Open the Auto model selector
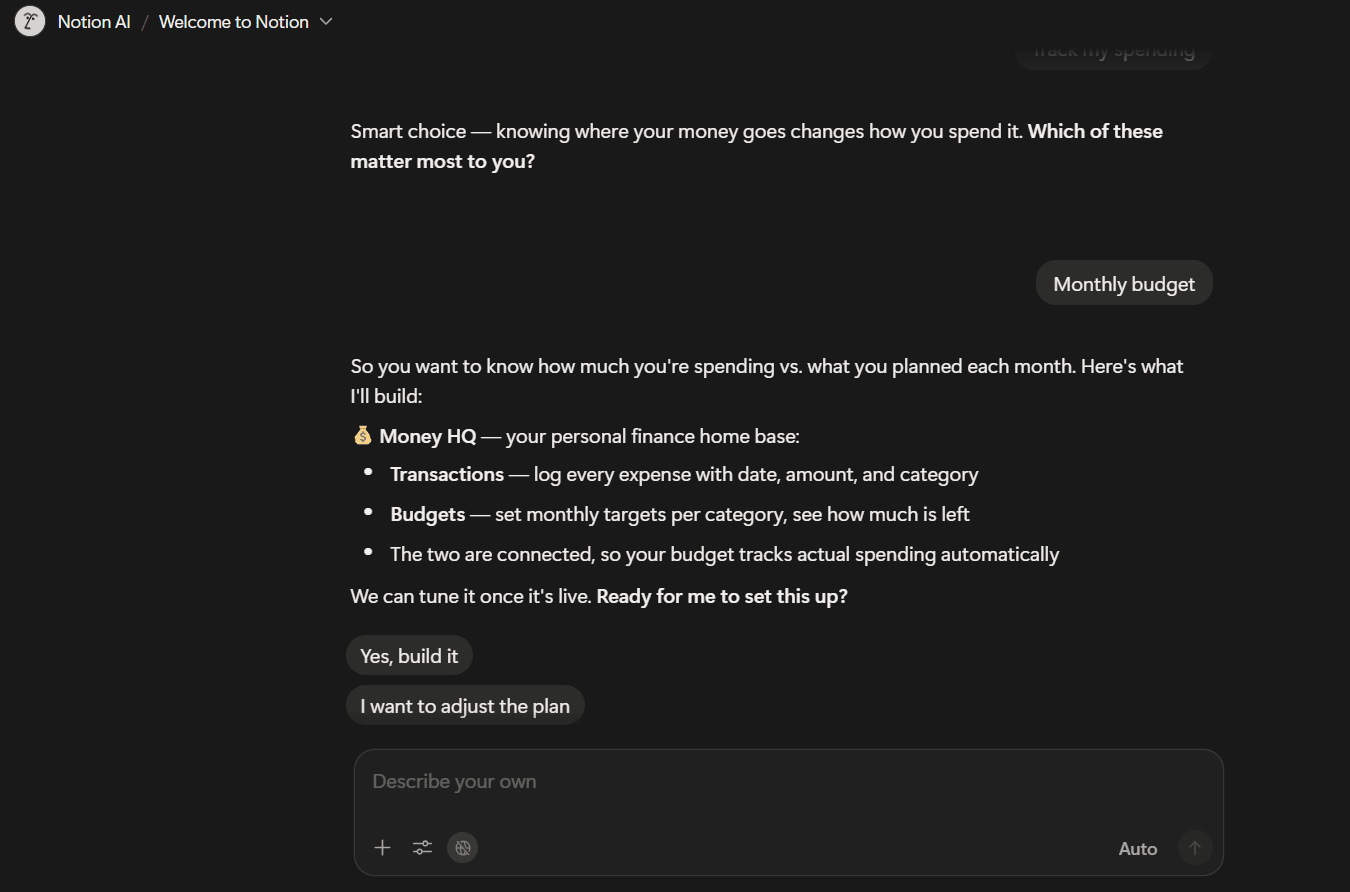 point(1138,849)
